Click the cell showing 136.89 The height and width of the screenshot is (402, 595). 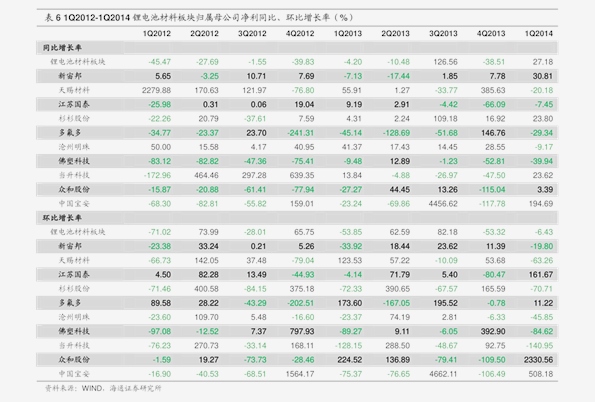tap(398, 360)
